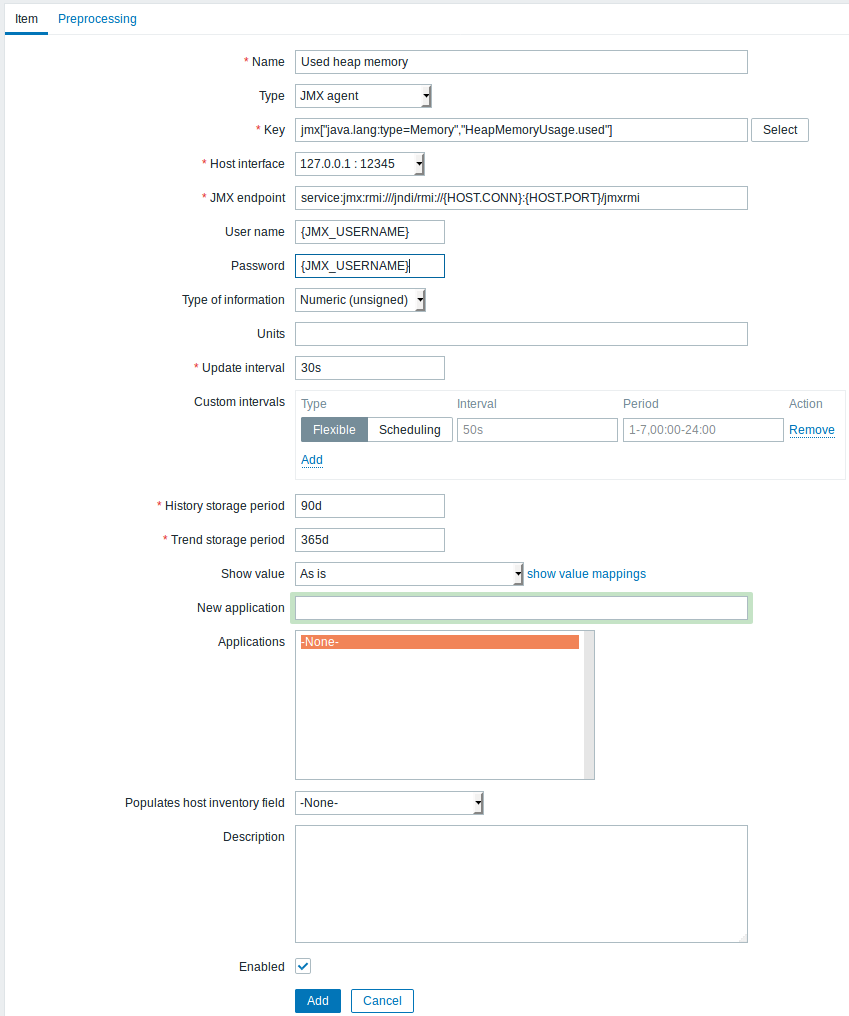The width and height of the screenshot is (849, 1016).
Task: Click the Password field
Action: coord(369,266)
